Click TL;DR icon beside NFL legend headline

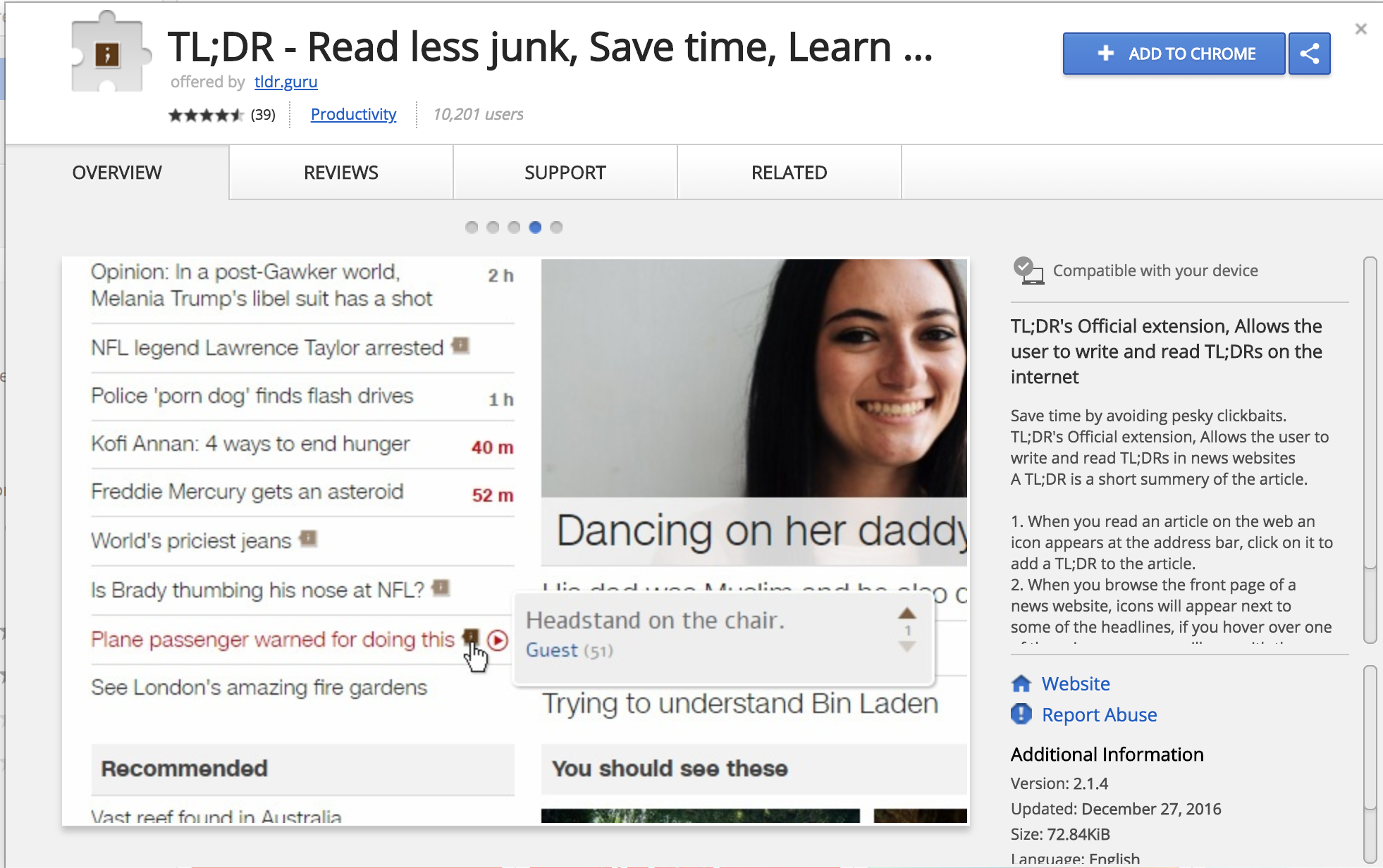click(x=460, y=345)
